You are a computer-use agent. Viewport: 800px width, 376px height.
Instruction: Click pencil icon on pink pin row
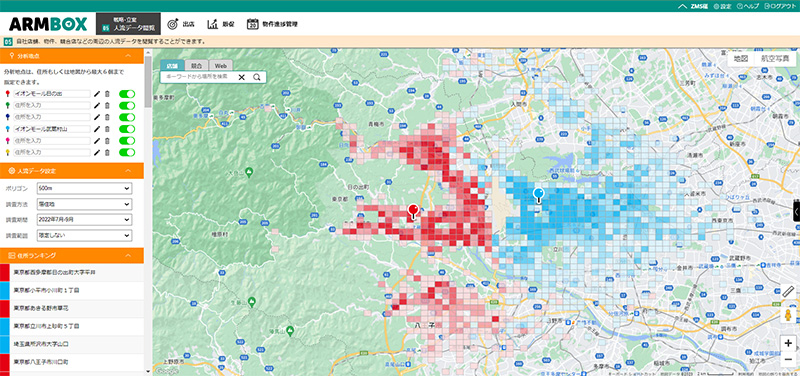(x=97, y=141)
